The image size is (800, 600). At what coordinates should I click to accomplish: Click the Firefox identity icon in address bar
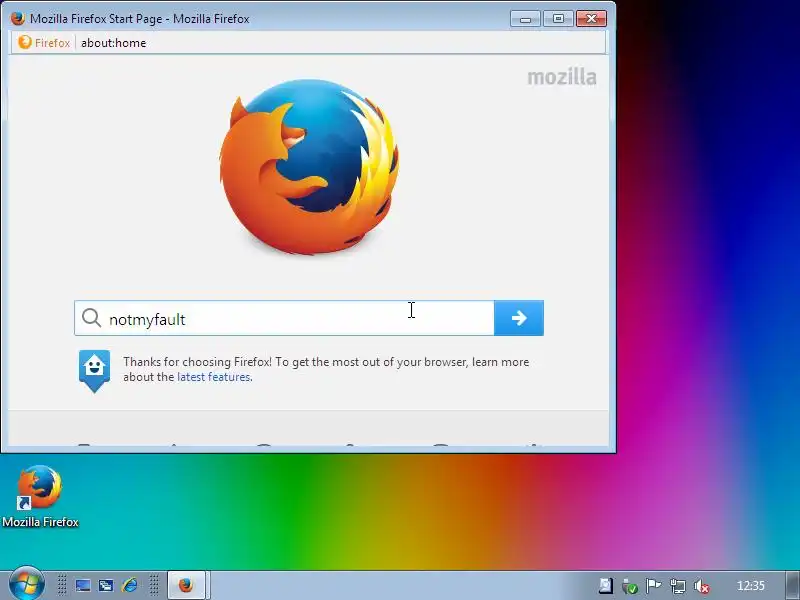click(24, 42)
